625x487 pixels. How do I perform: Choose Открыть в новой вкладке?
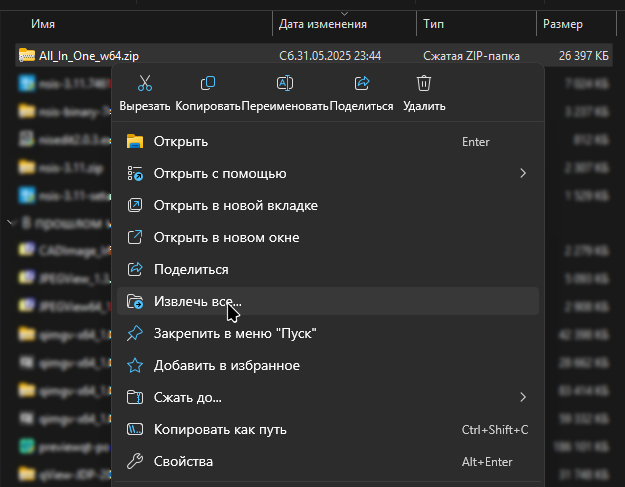[x=328, y=205]
